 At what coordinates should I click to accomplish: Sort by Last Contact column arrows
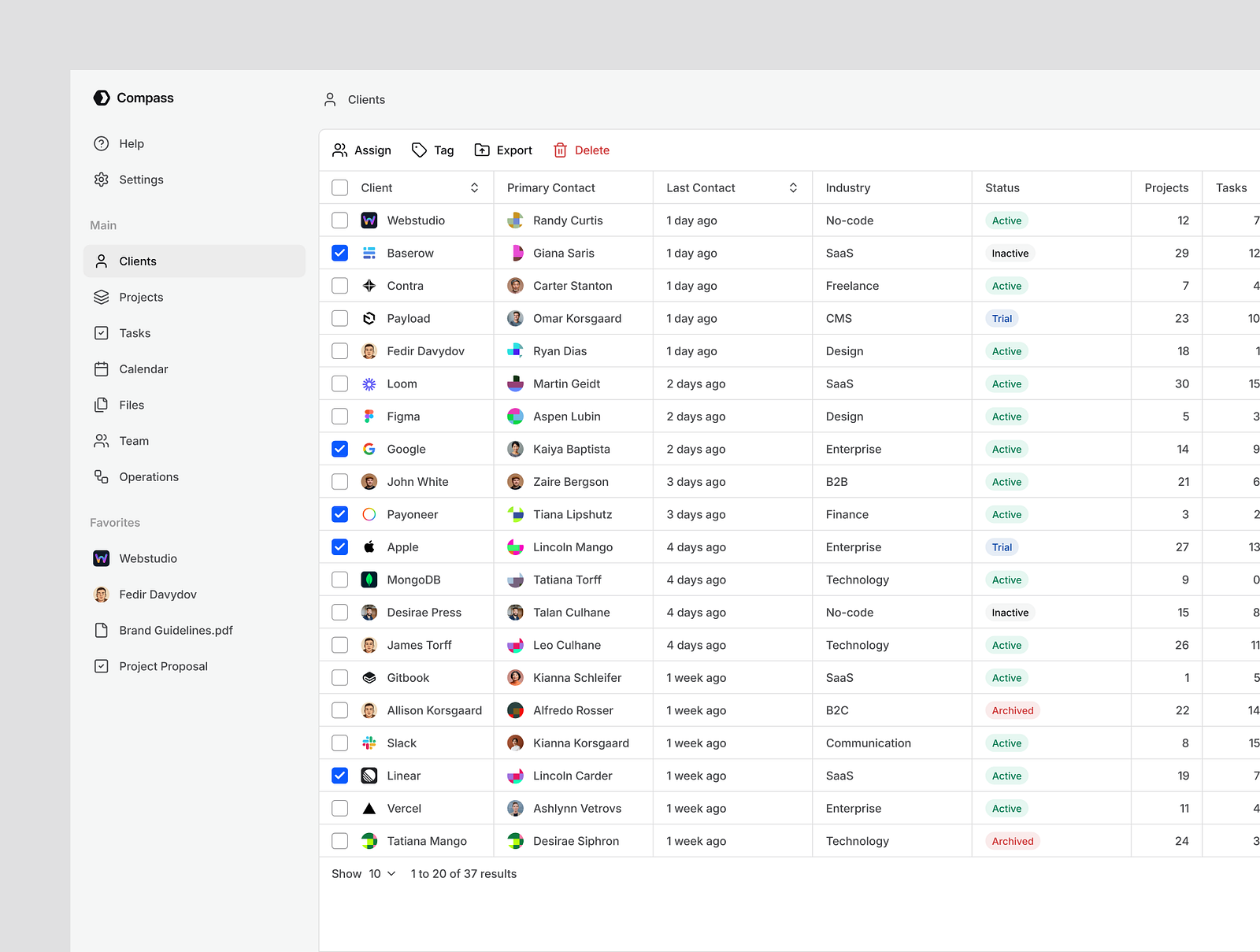tap(793, 187)
